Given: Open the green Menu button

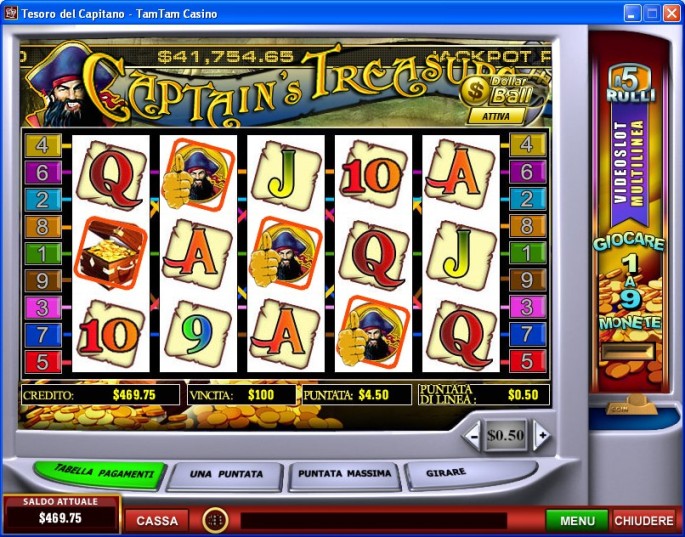Looking at the screenshot, I should (x=577, y=521).
